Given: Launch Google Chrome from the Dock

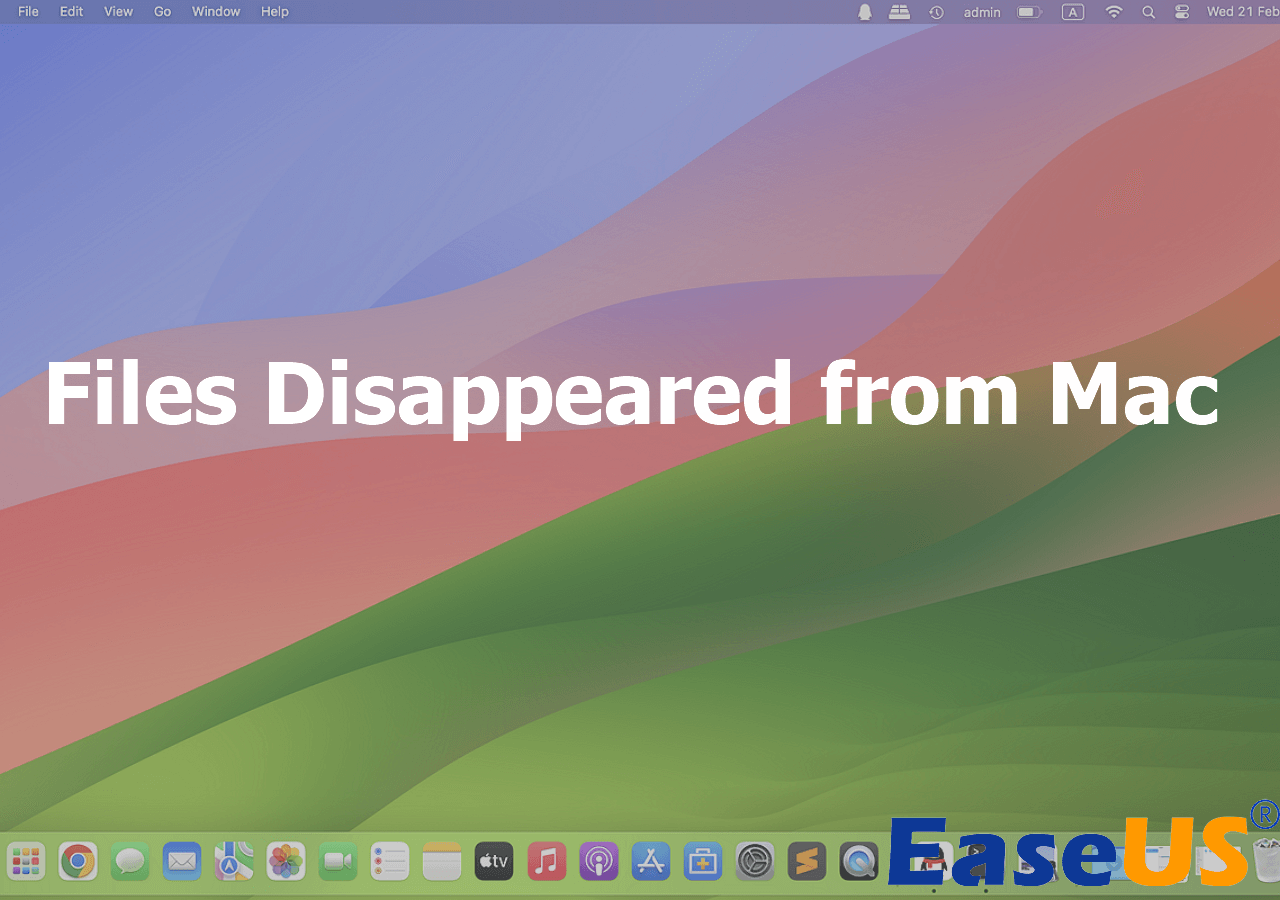Looking at the screenshot, I should pos(78,861).
